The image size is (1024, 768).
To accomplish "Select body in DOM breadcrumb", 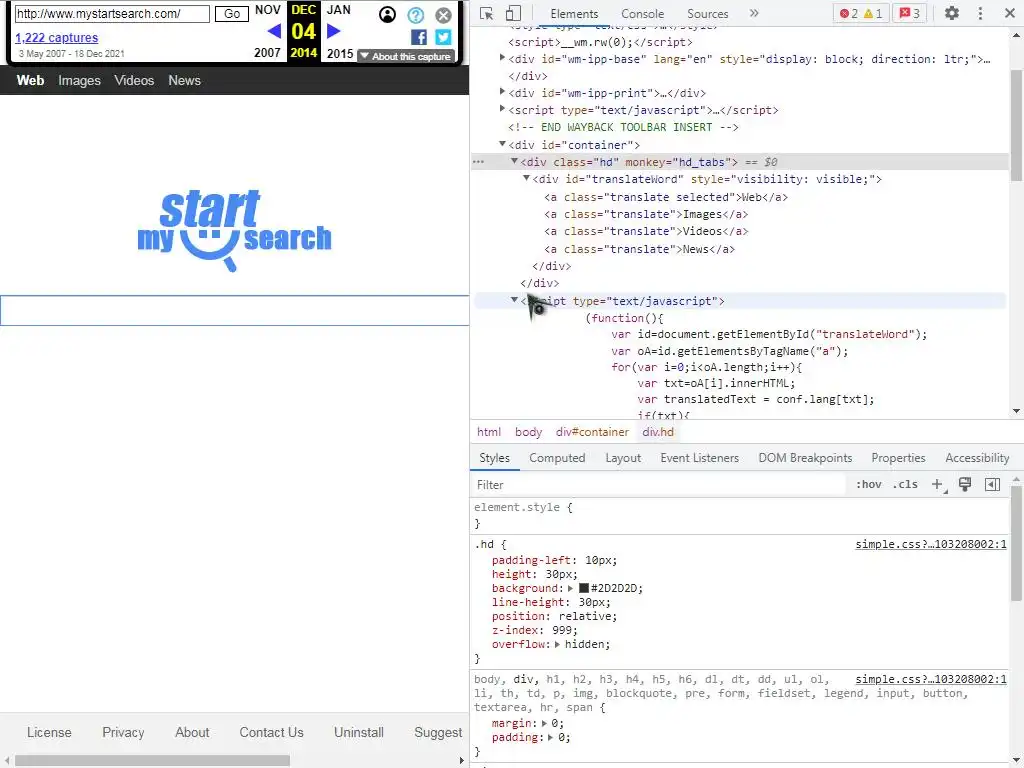I will [528, 432].
